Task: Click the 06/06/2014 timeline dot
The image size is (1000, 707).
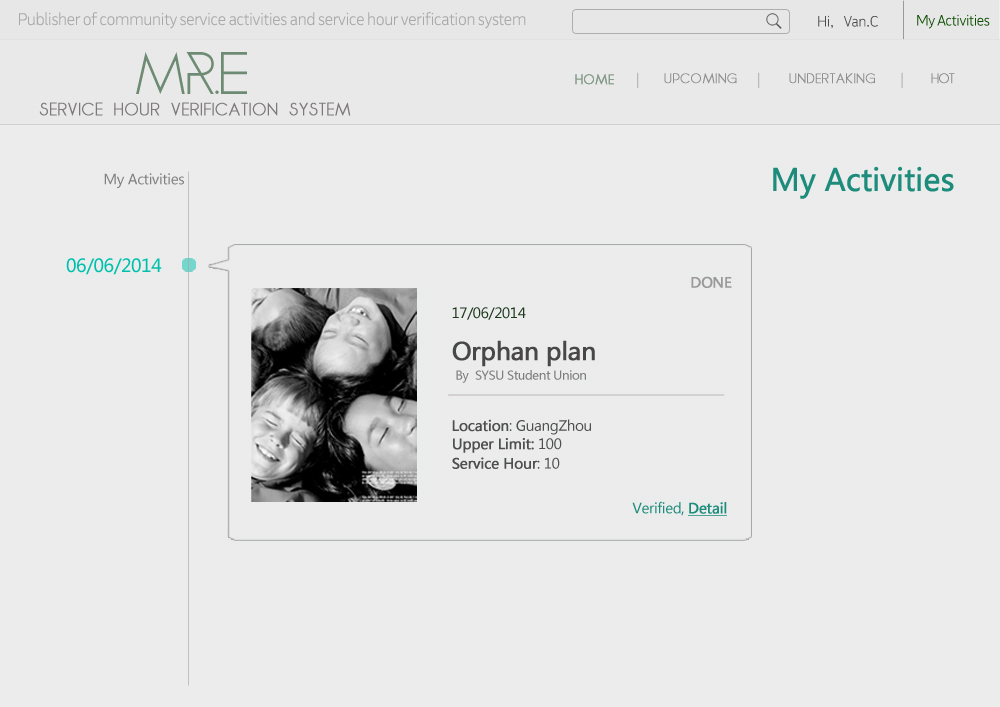Action: (x=189, y=265)
